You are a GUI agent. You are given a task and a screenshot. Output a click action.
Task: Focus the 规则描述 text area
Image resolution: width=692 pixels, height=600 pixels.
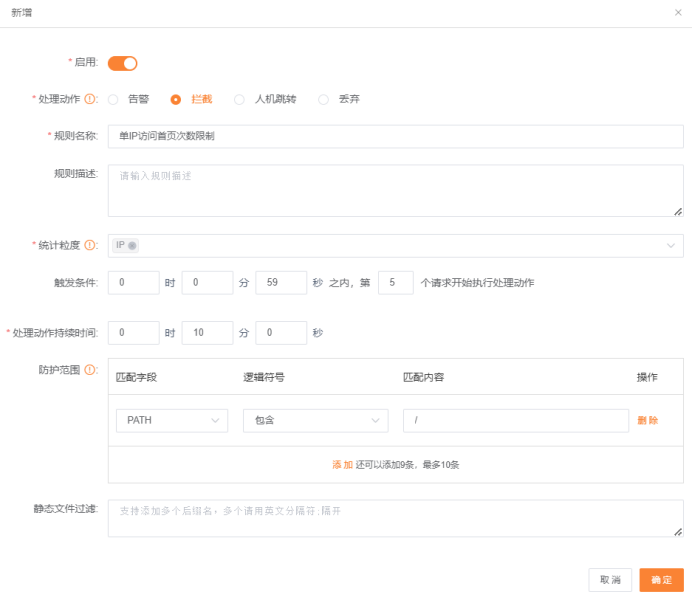[x=395, y=191]
